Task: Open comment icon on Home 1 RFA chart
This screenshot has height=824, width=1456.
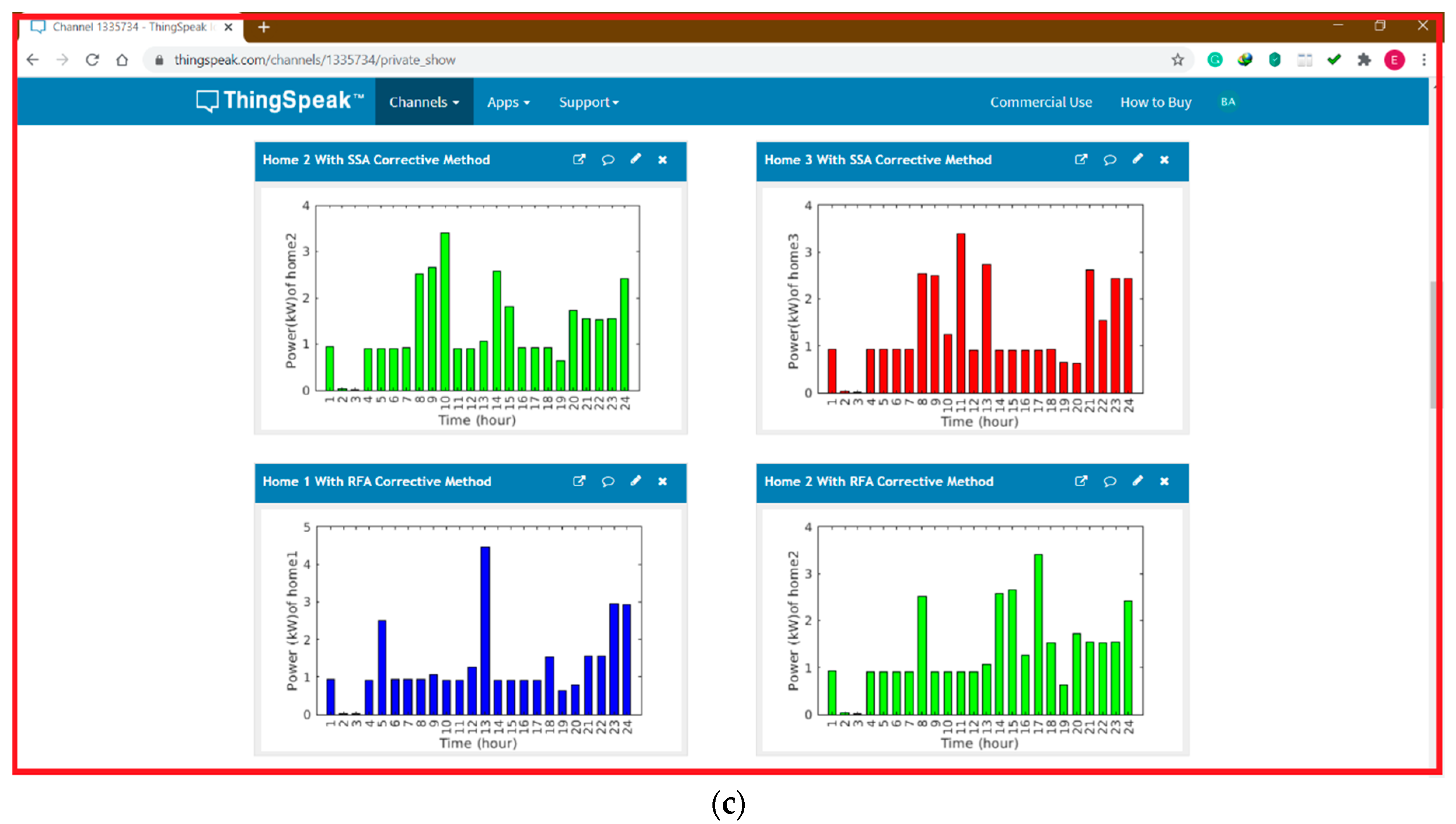Action: [x=608, y=481]
